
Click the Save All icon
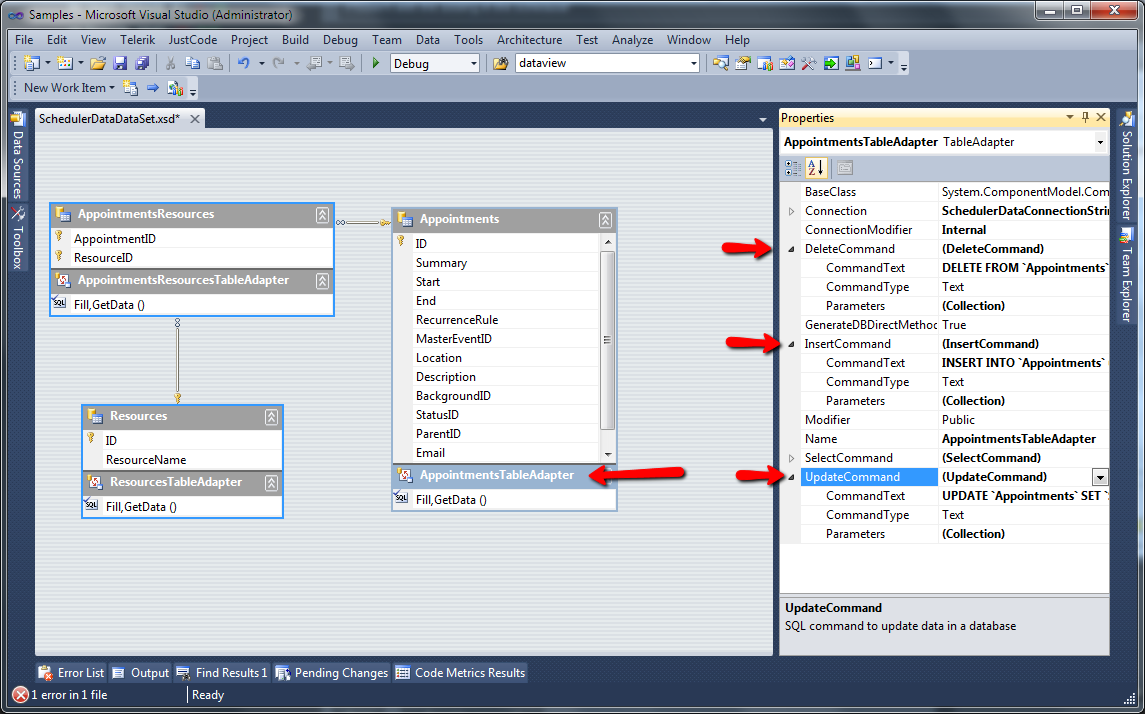(x=142, y=64)
